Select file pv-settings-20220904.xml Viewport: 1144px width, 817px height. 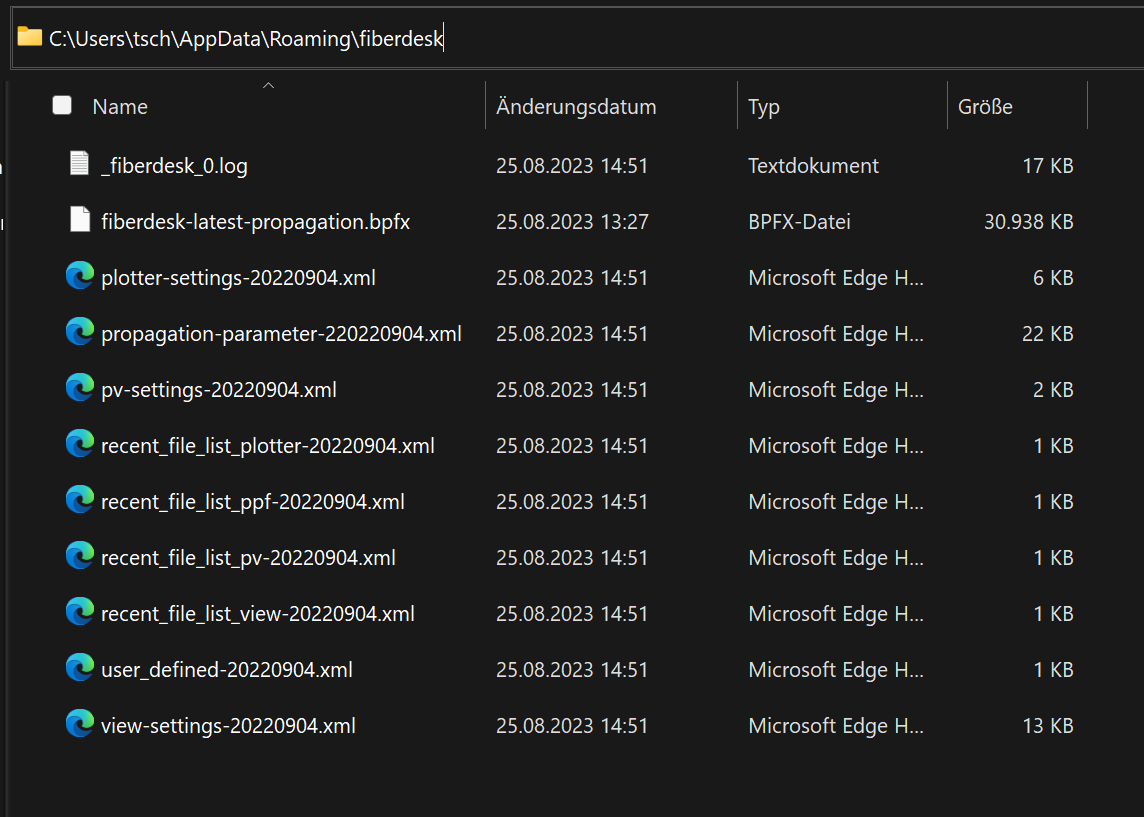coord(219,390)
